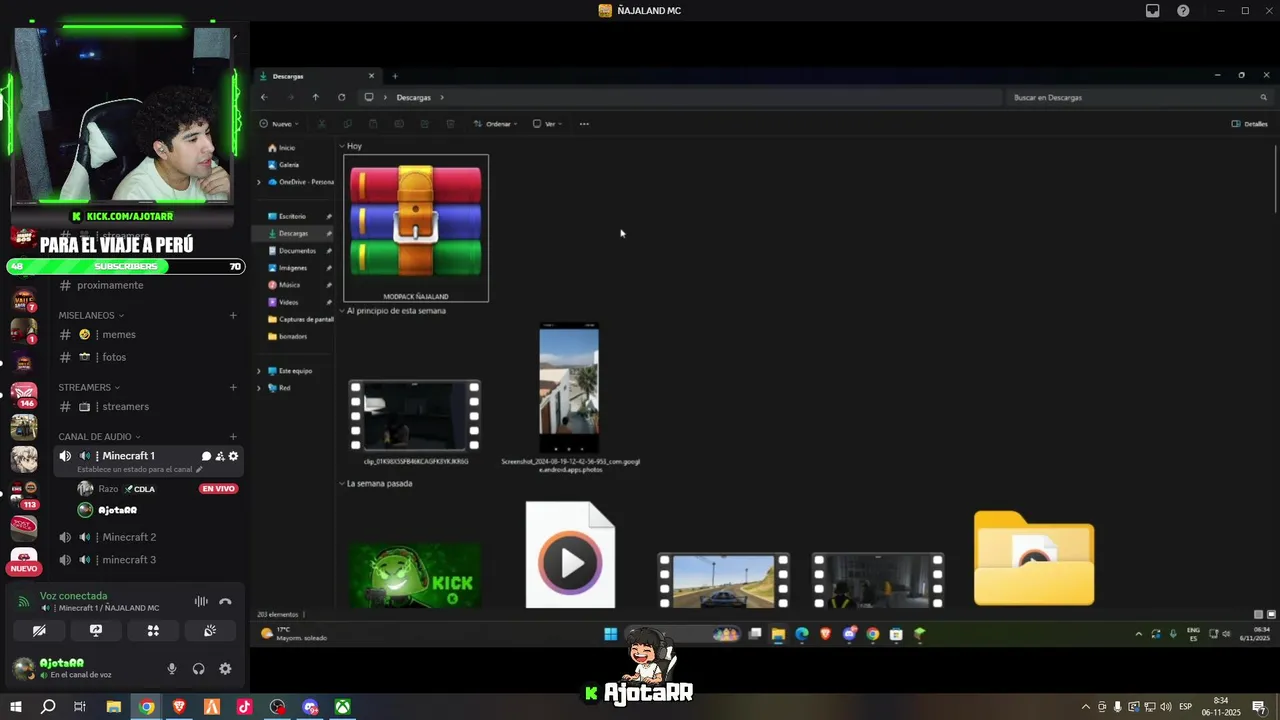Select AjotaRR in the voice channel list
The width and height of the screenshot is (1280, 720).
point(107,510)
